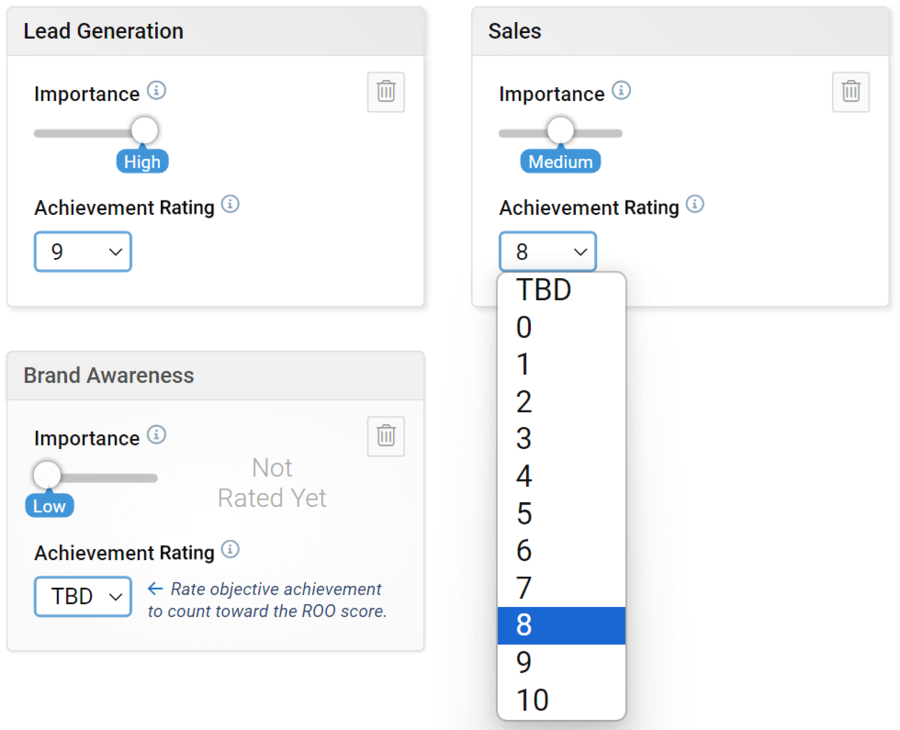The width and height of the screenshot is (900, 730).
Task: Click Brand Awareness Achievement Rating info icon
Action: [x=230, y=549]
